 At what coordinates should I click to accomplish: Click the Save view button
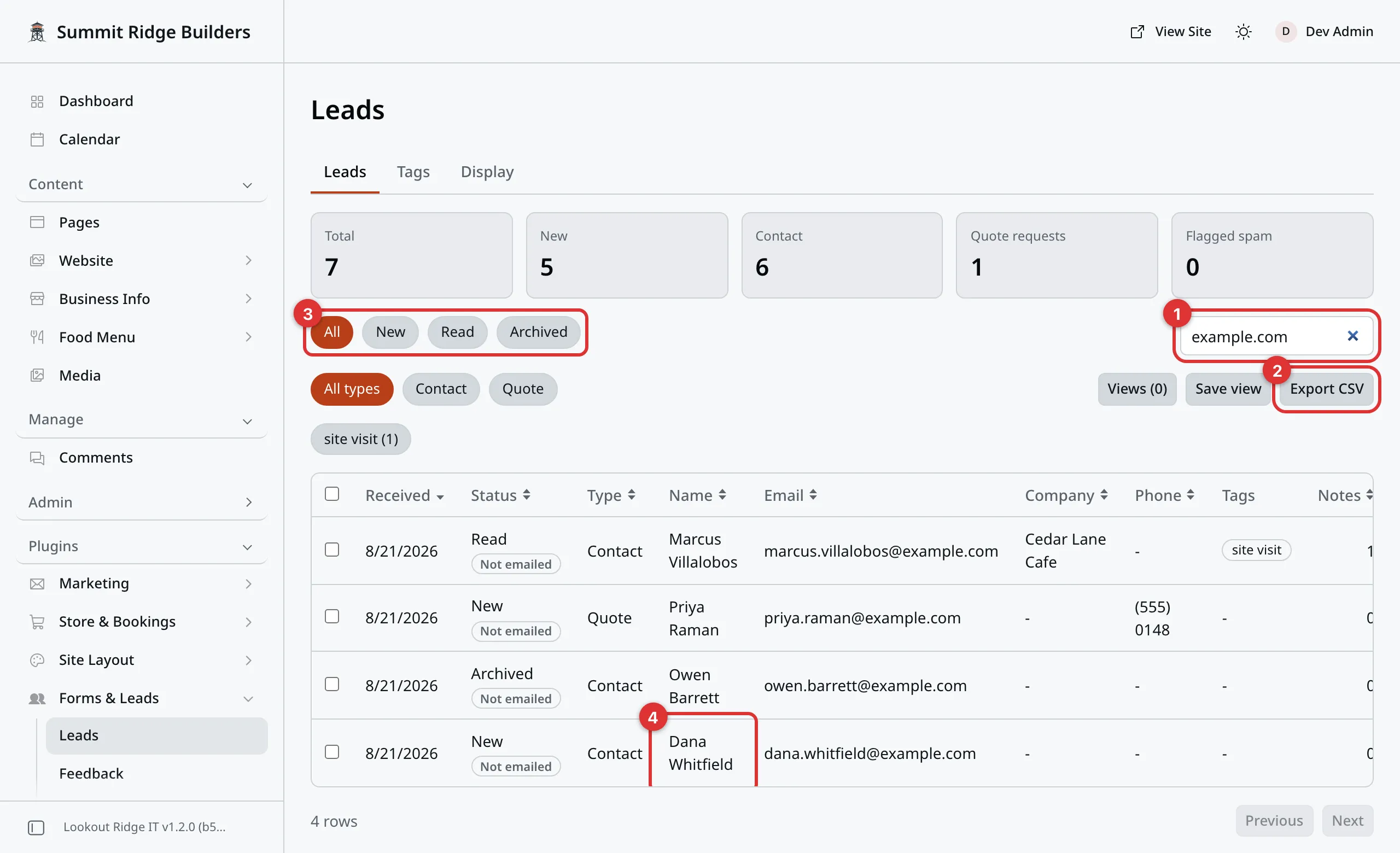coord(1227,389)
